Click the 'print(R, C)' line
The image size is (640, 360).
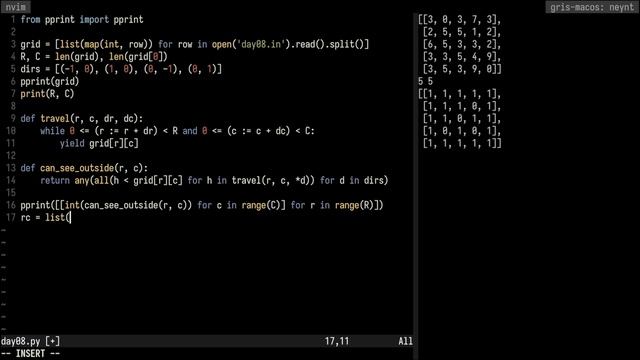(x=47, y=94)
